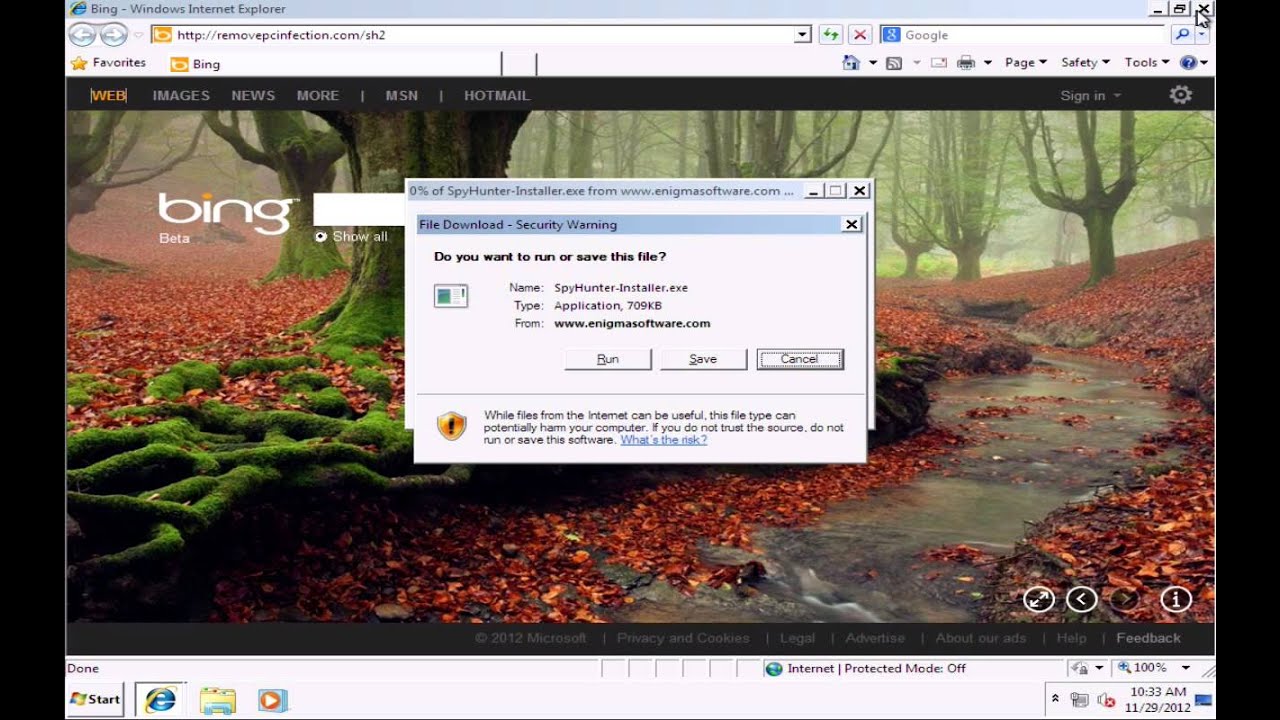Screen dimensions: 1280x720
Task: Open the recent pages dropdown arrow
Action: [x=138, y=35]
